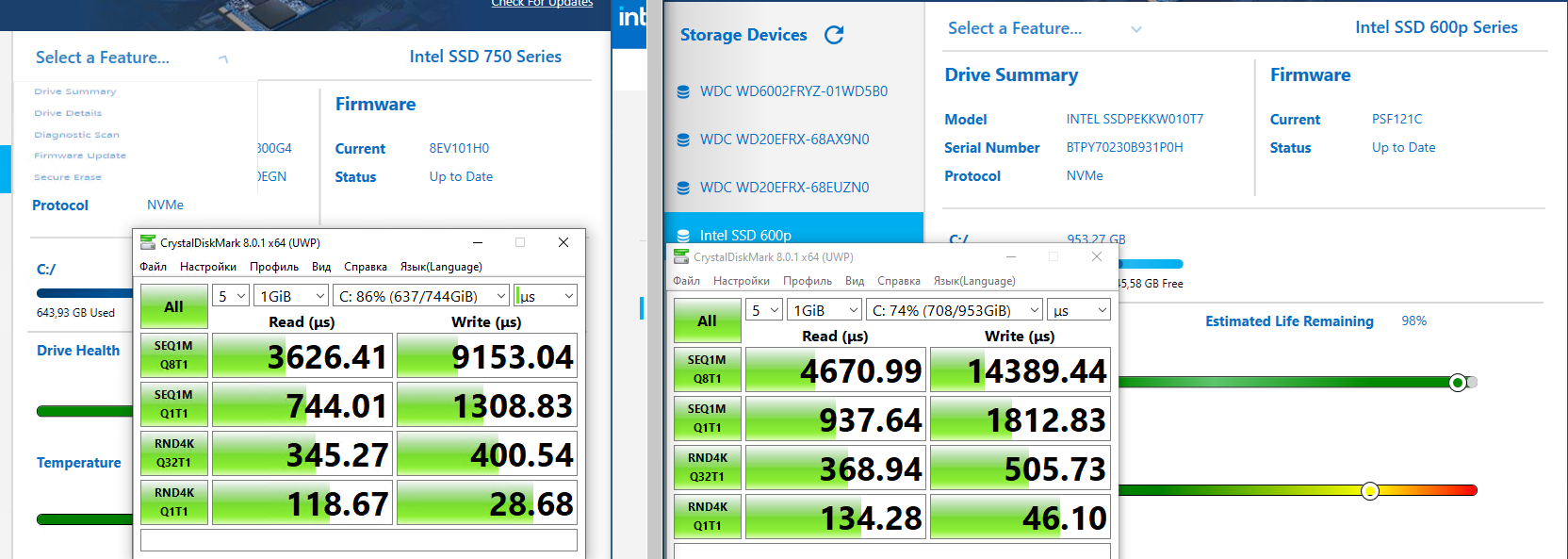Open Файл menu in the 74% drive CrystalDiskMark

coord(687,281)
